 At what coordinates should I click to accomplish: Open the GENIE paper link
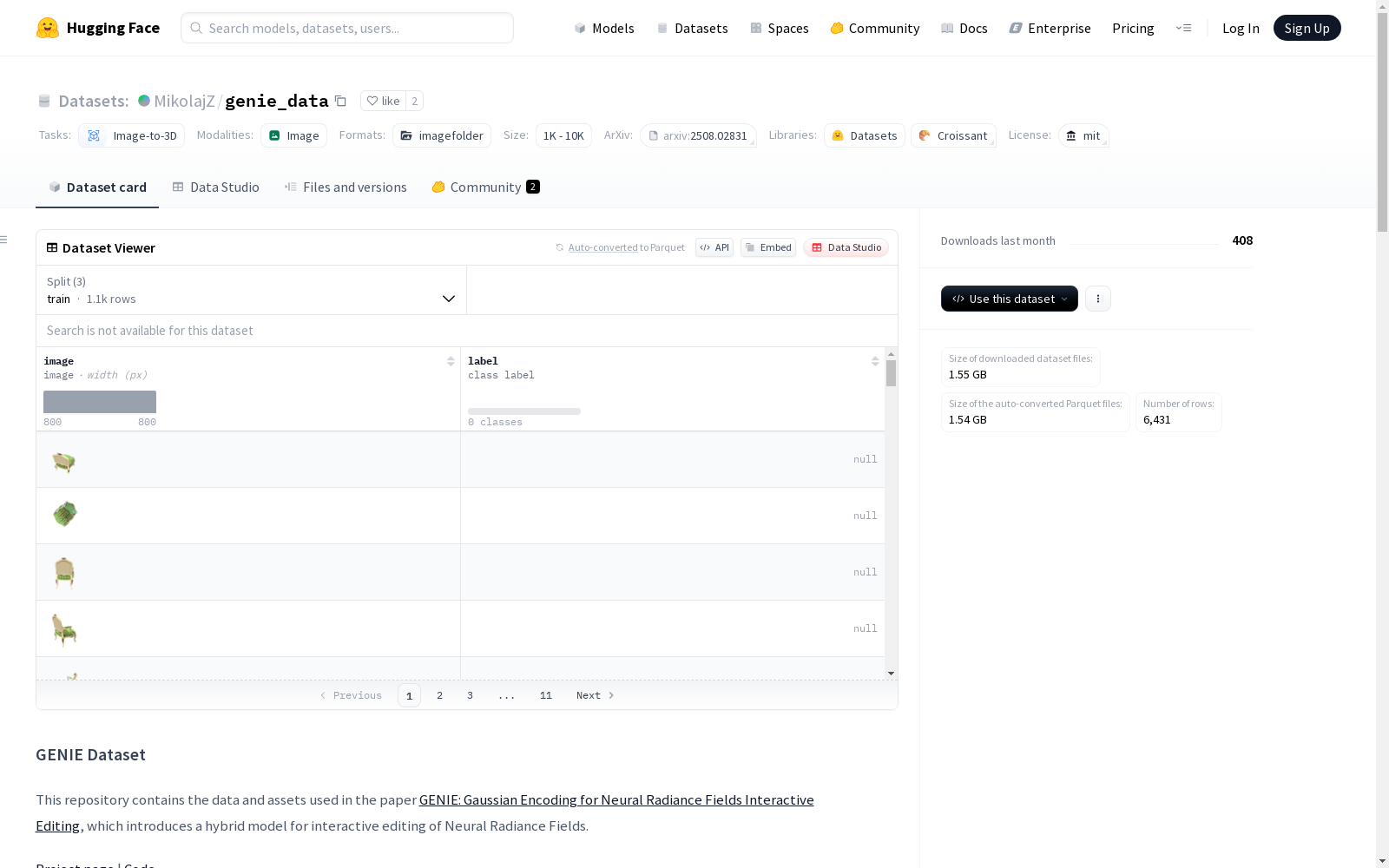pyautogui.click(x=616, y=800)
